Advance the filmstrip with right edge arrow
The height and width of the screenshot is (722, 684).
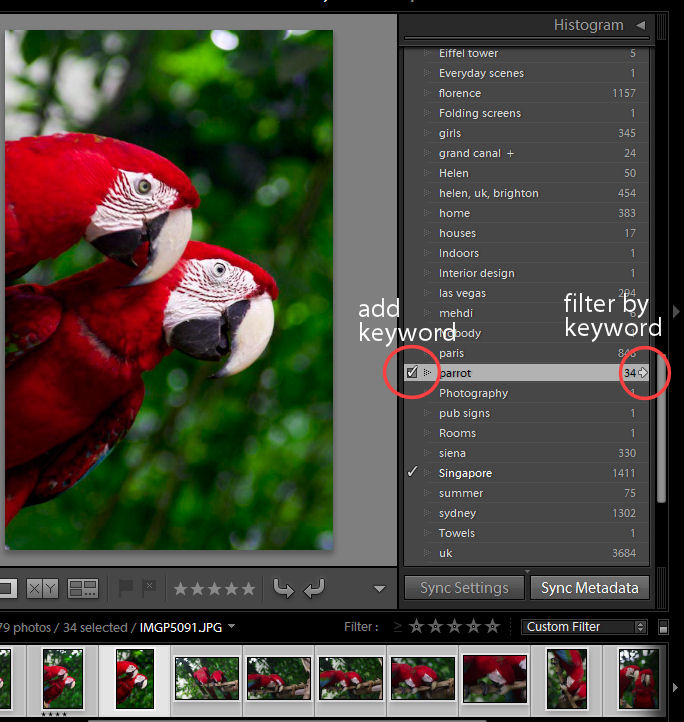click(675, 687)
